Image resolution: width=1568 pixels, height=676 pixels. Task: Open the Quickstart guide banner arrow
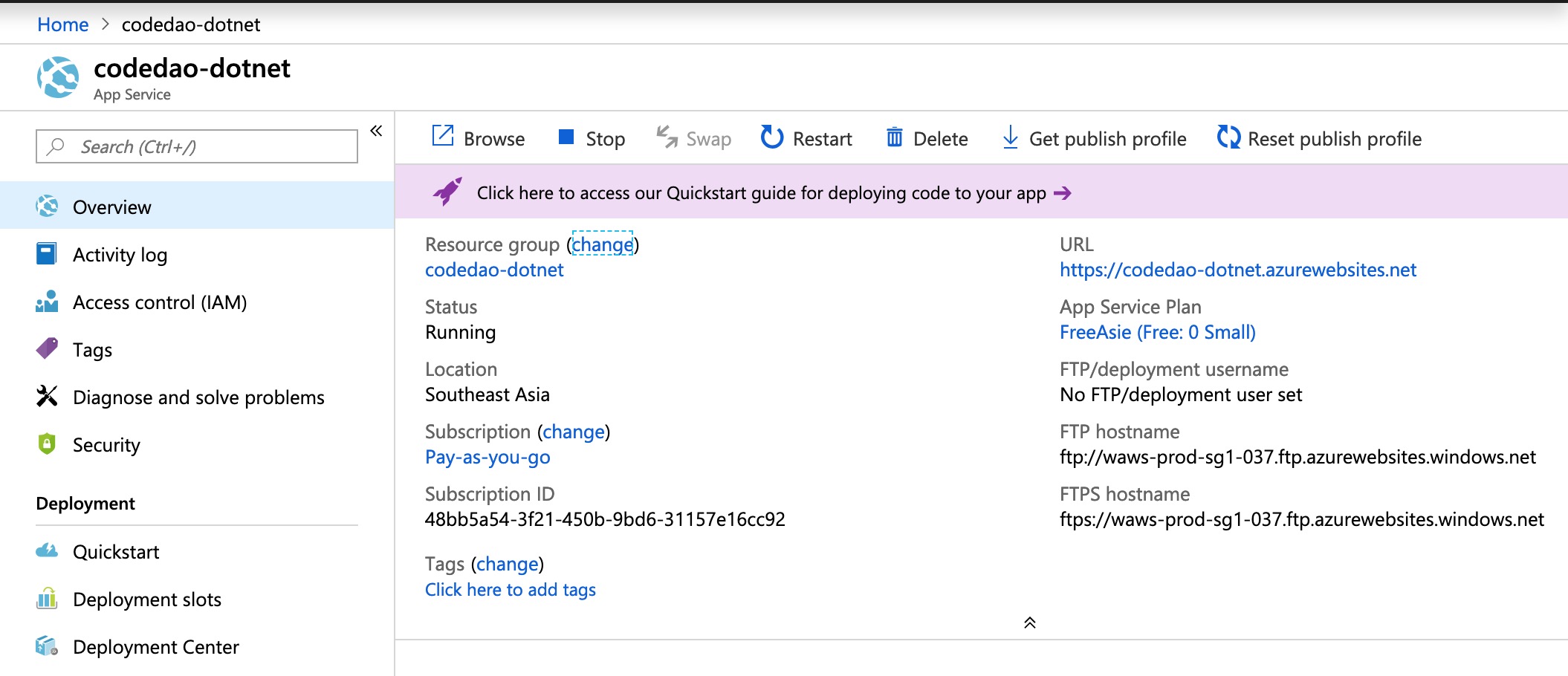(x=1063, y=193)
